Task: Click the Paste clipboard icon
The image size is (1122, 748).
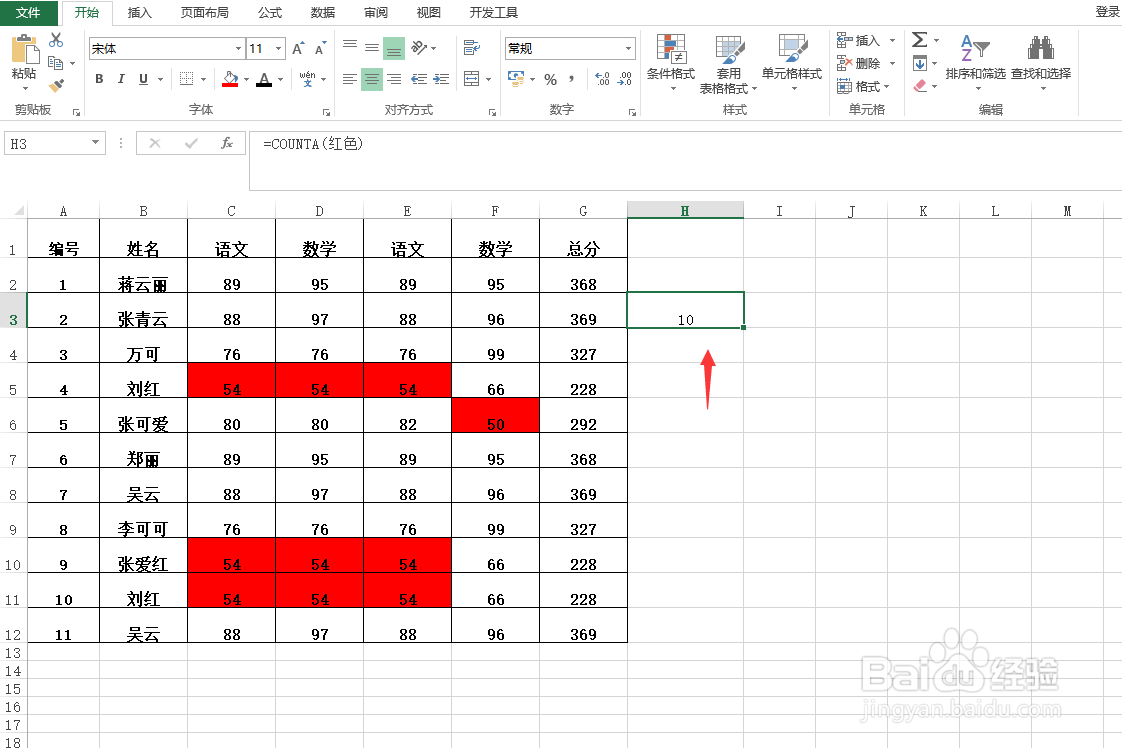Action: point(24,50)
